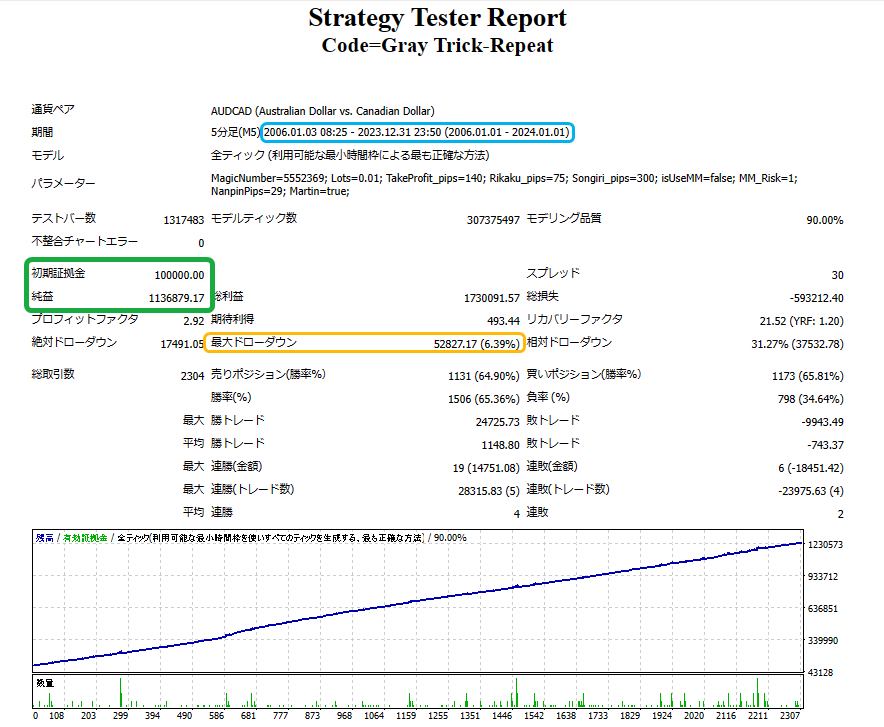Viewport: 884px width, 727px height.
Task: Click the x-axis trade number 2307
Action: [x=790, y=716]
